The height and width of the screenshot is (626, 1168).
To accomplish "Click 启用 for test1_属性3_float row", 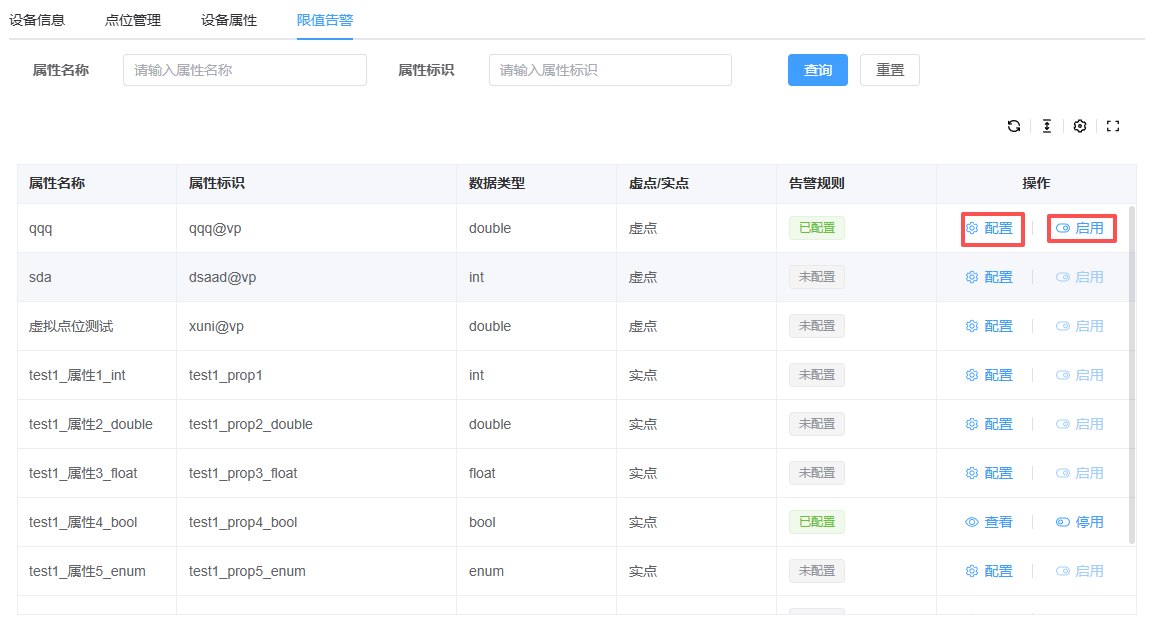I will (1080, 473).
